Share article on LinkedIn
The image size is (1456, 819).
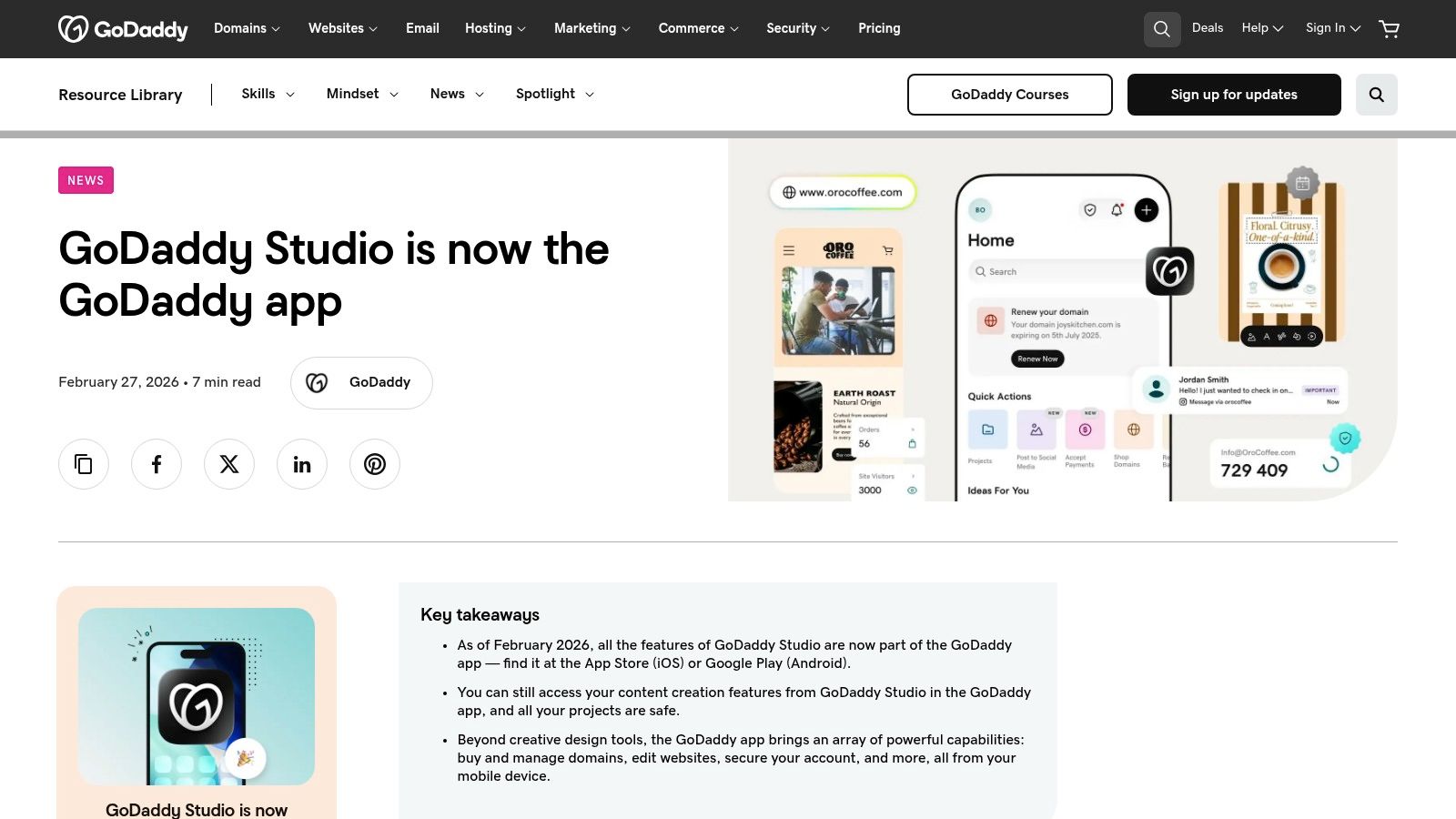[302, 464]
